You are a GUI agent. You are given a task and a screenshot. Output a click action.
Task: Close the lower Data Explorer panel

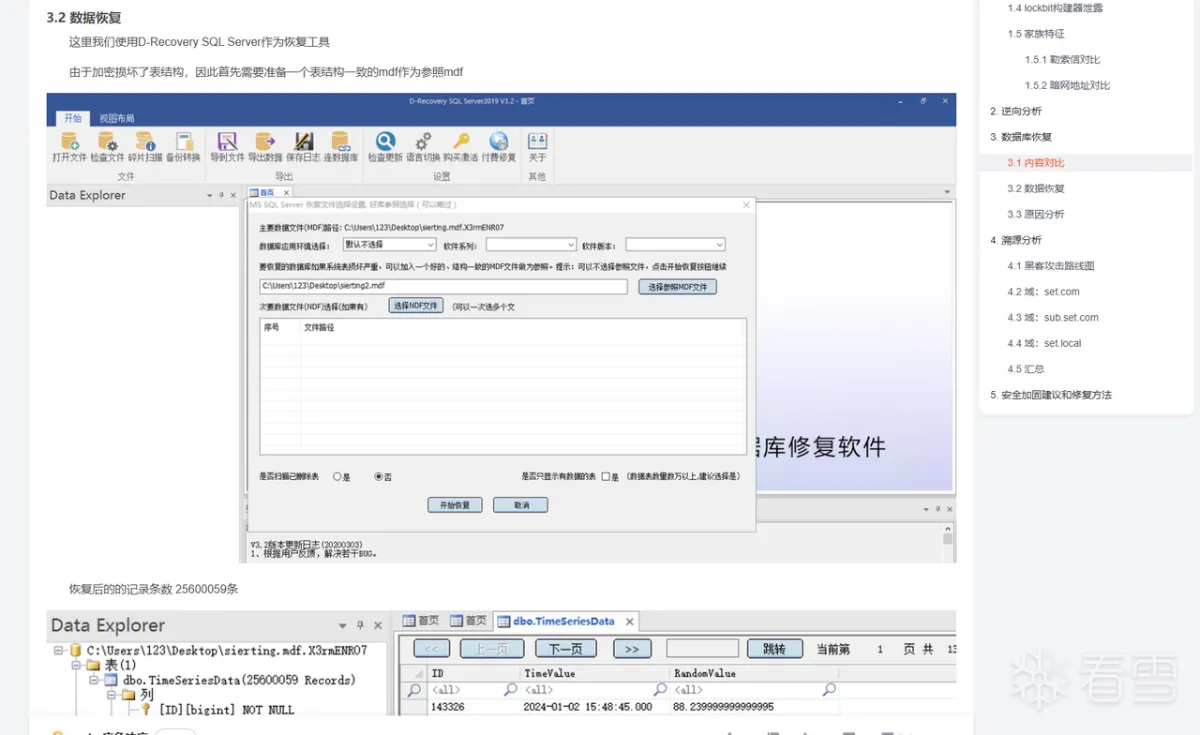(378, 625)
